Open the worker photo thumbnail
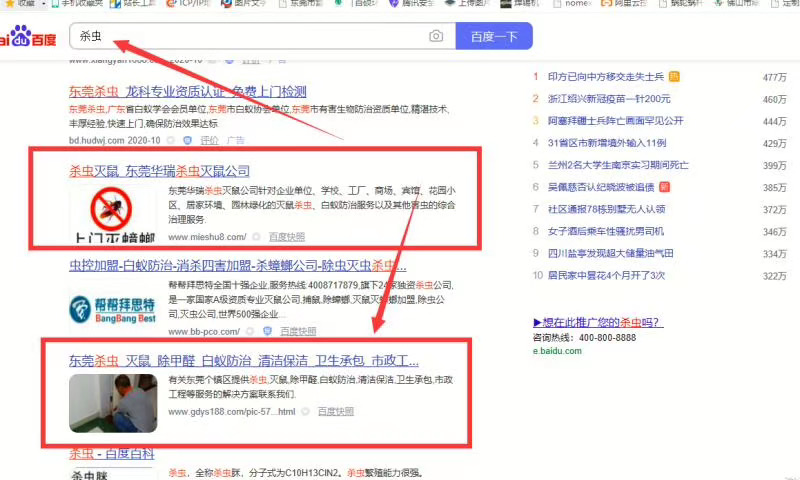This screenshot has height=480, width=800. [x=113, y=403]
